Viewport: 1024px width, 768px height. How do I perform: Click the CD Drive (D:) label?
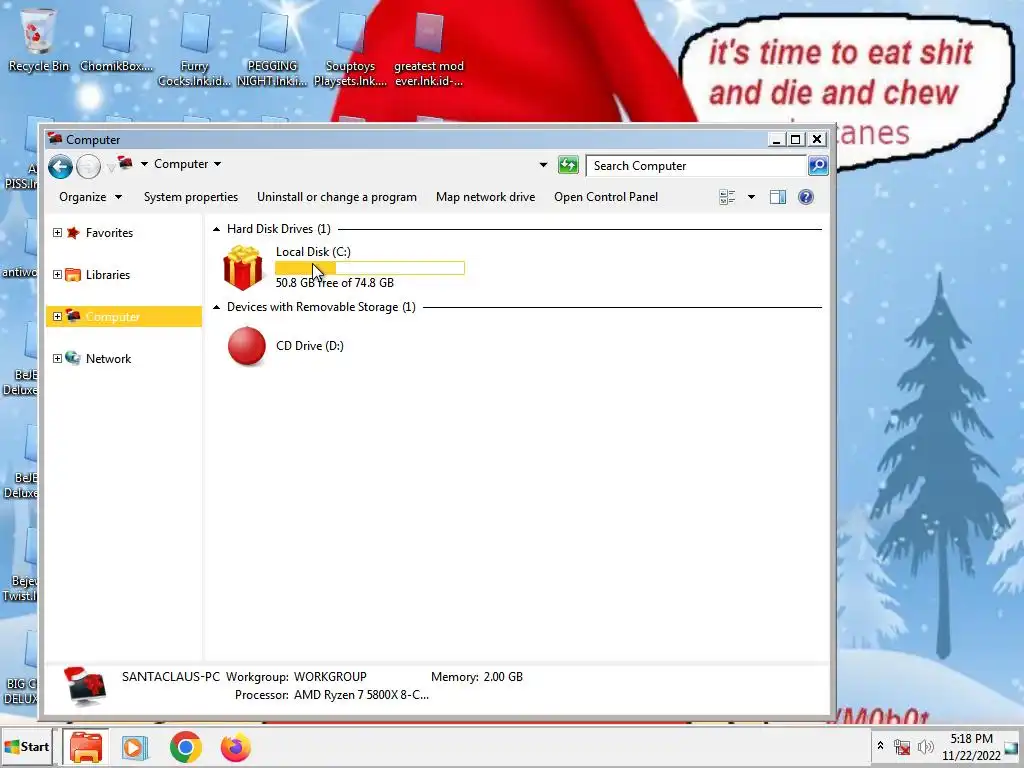click(310, 346)
